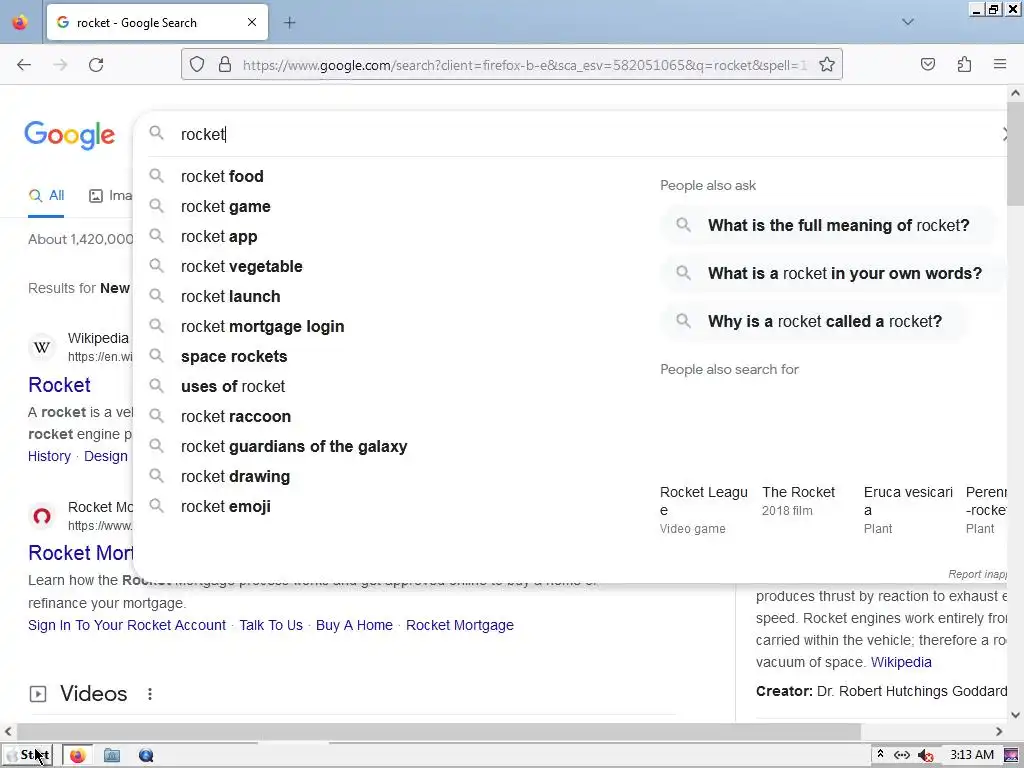The height and width of the screenshot is (768, 1024).
Task: Click the Videos section play icon
Action: tap(38, 694)
